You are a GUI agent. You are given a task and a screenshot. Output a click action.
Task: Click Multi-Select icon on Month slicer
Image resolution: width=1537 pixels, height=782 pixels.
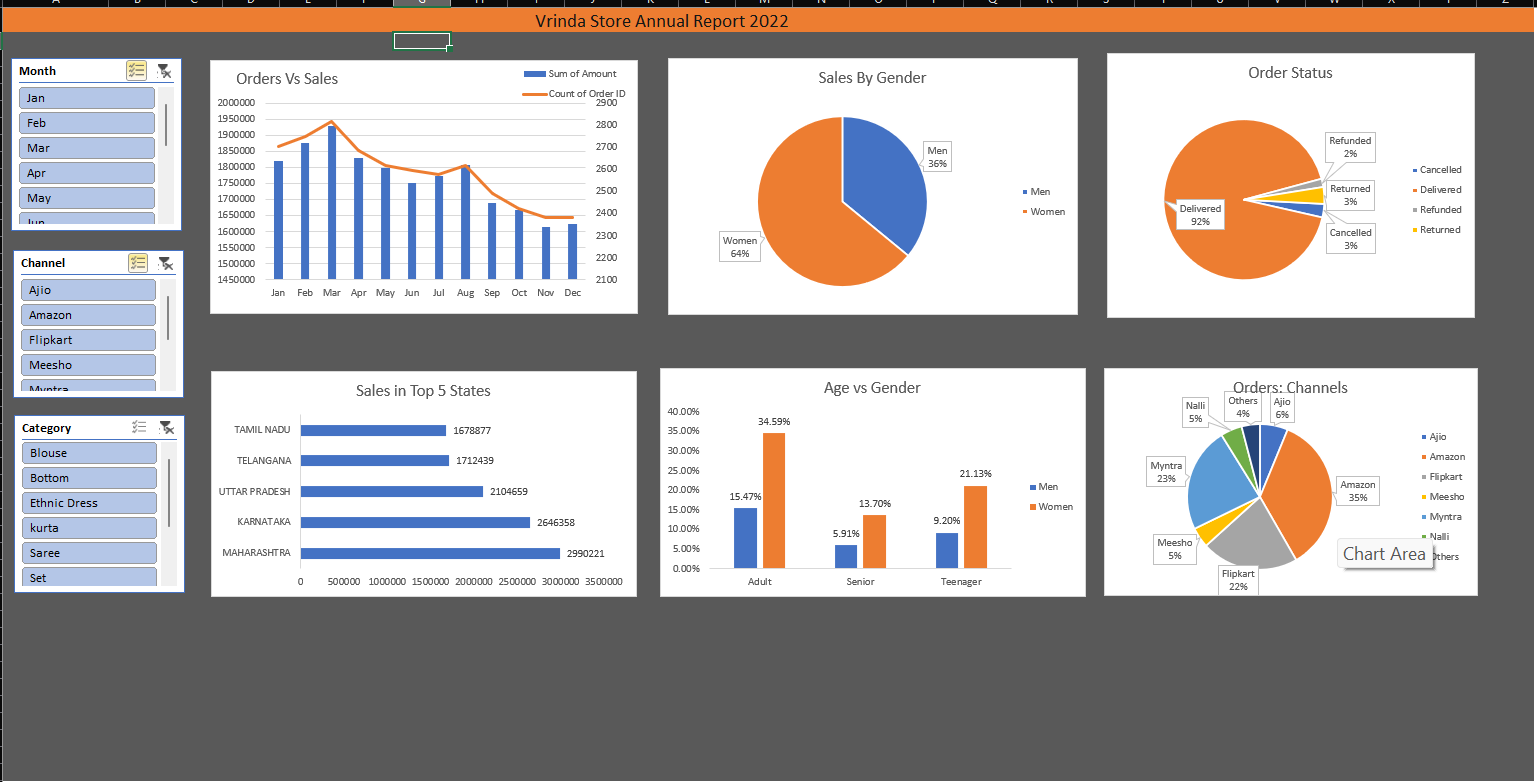tap(137, 70)
